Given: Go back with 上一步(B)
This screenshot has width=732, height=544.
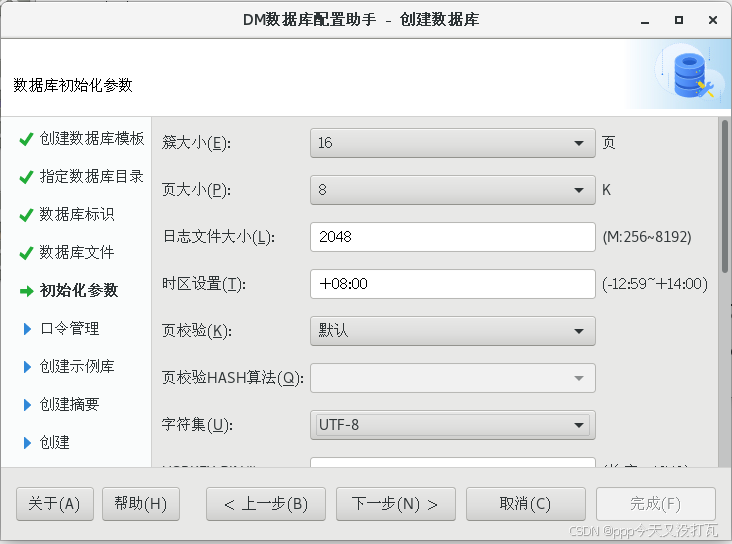Looking at the screenshot, I should [266, 504].
